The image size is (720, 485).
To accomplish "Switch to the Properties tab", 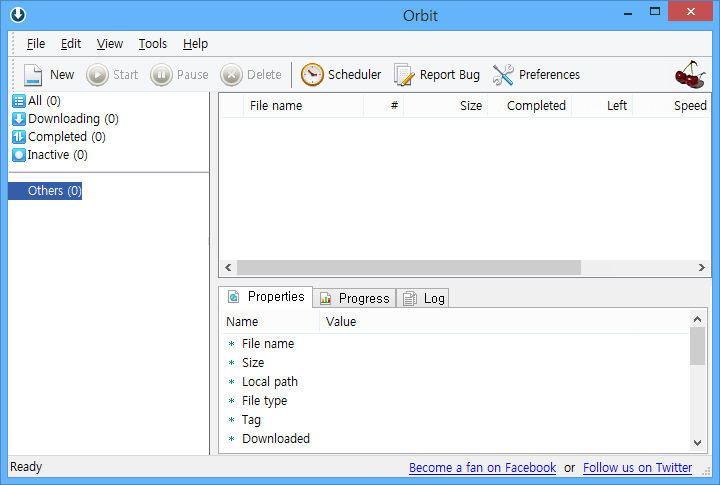I will click(266, 297).
